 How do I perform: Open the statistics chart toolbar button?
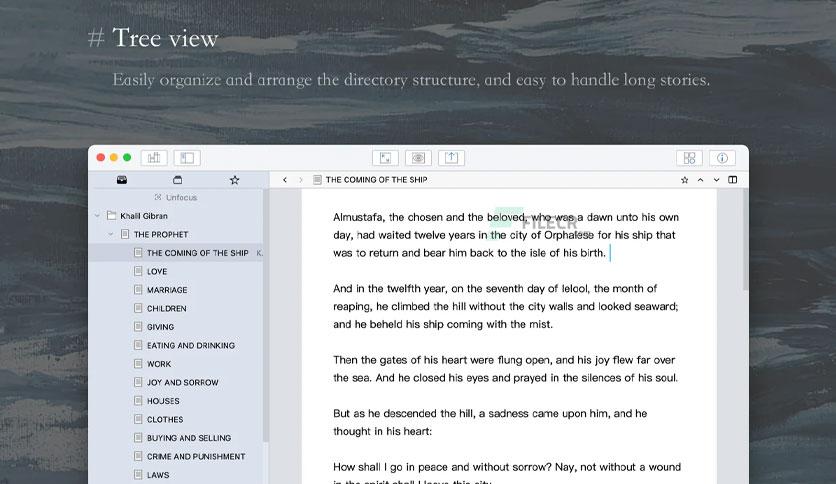(154, 158)
